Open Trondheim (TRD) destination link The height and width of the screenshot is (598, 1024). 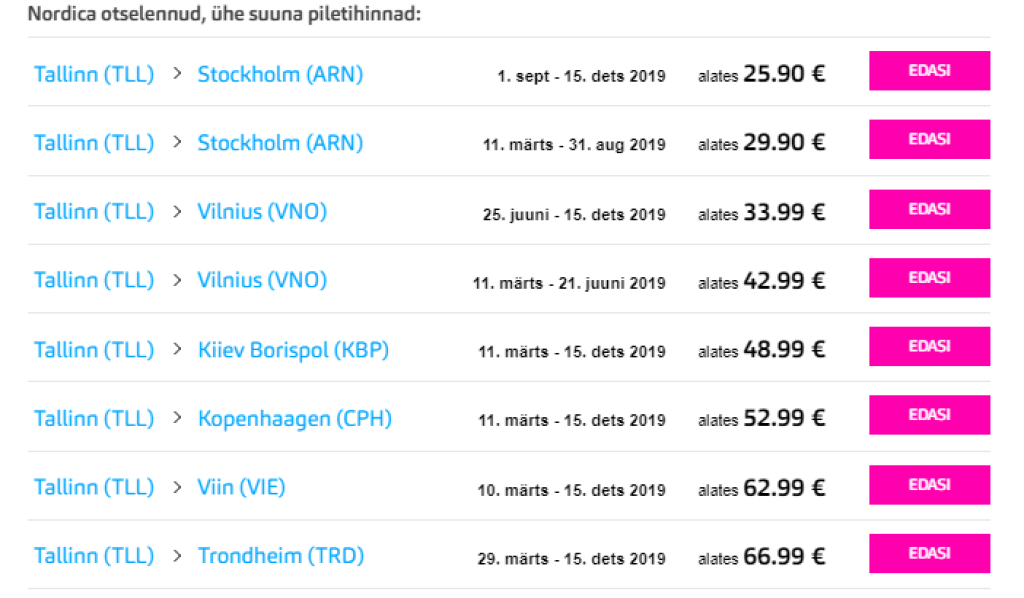280,556
